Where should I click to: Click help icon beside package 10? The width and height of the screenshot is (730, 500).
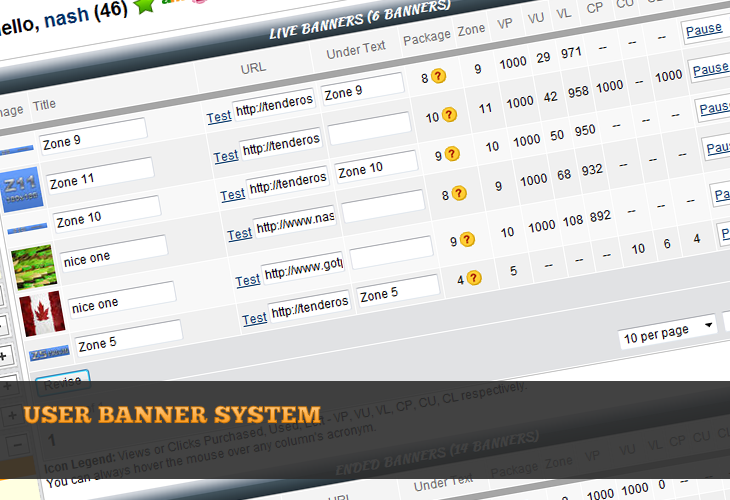click(449, 115)
